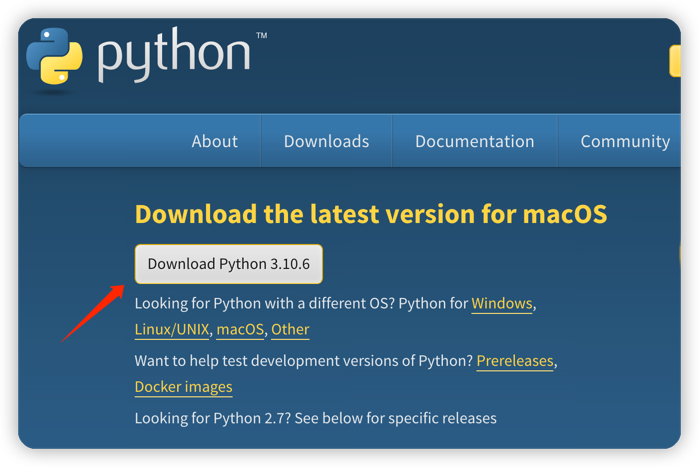
Task: Click the 'Looking for Python 2.7?' text
Action: (315, 417)
